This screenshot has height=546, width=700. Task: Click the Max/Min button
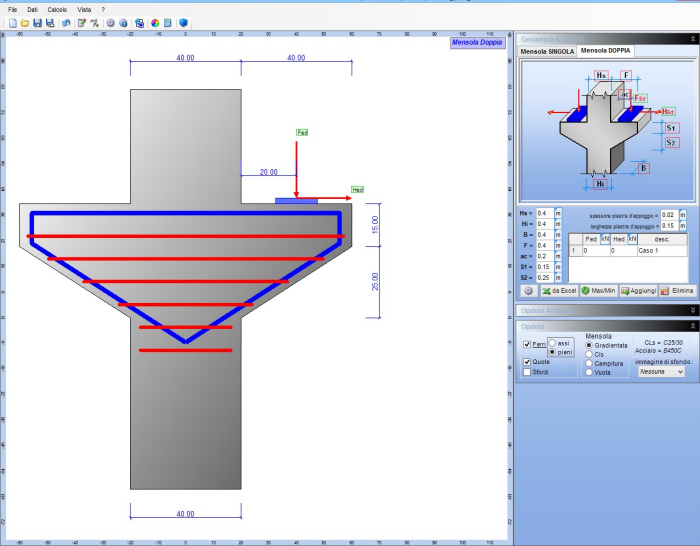click(598, 291)
